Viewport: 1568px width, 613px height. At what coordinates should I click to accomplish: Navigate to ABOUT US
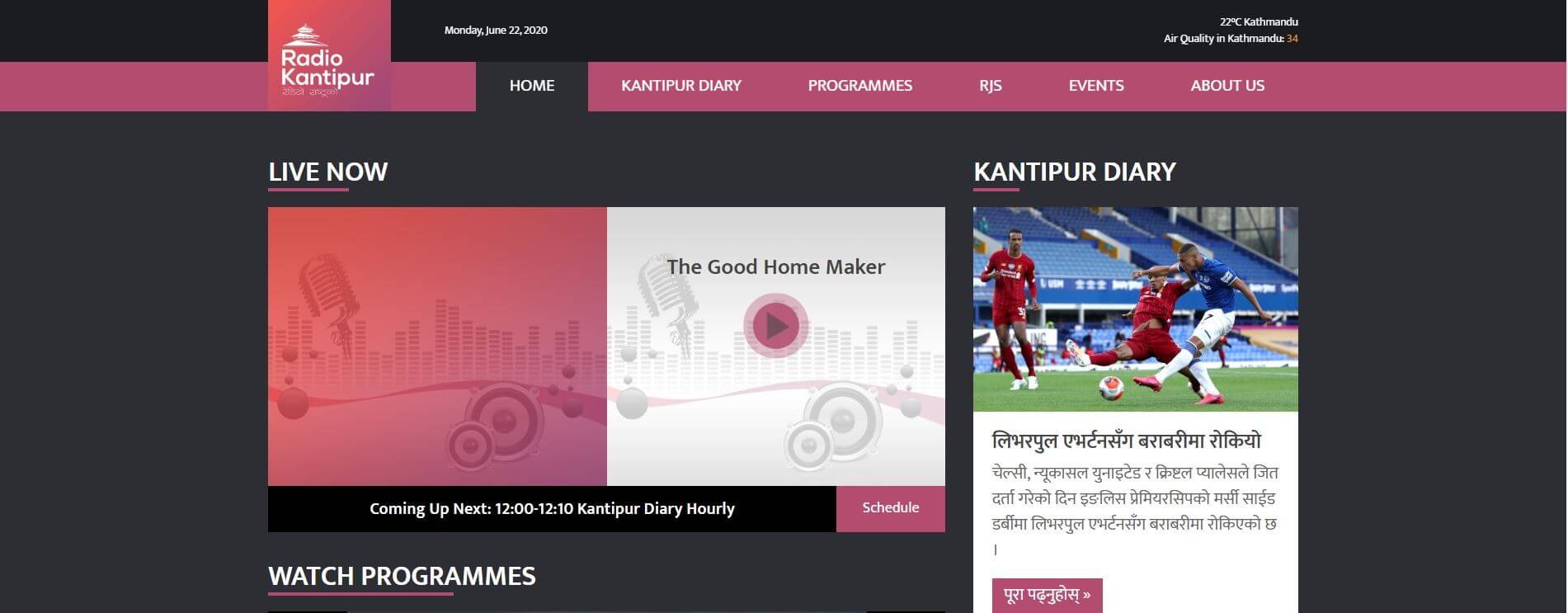point(1227,86)
